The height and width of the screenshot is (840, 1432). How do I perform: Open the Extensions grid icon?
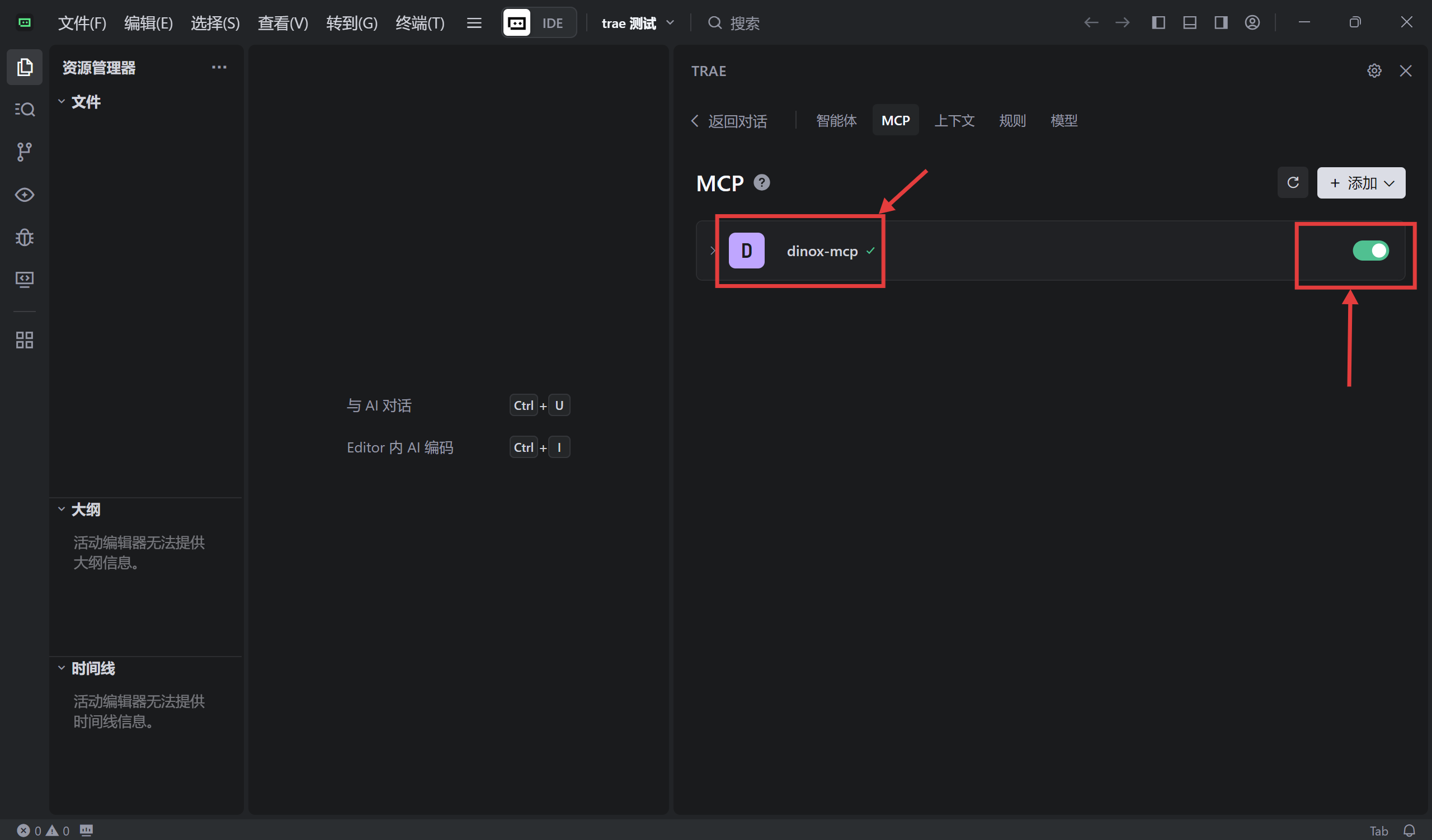pyautogui.click(x=25, y=340)
